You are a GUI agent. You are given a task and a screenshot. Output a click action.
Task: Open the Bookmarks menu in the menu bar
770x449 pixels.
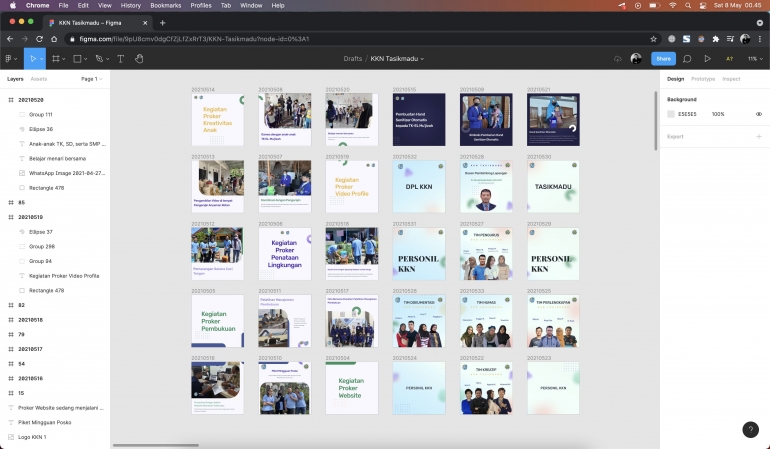[165, 5]
